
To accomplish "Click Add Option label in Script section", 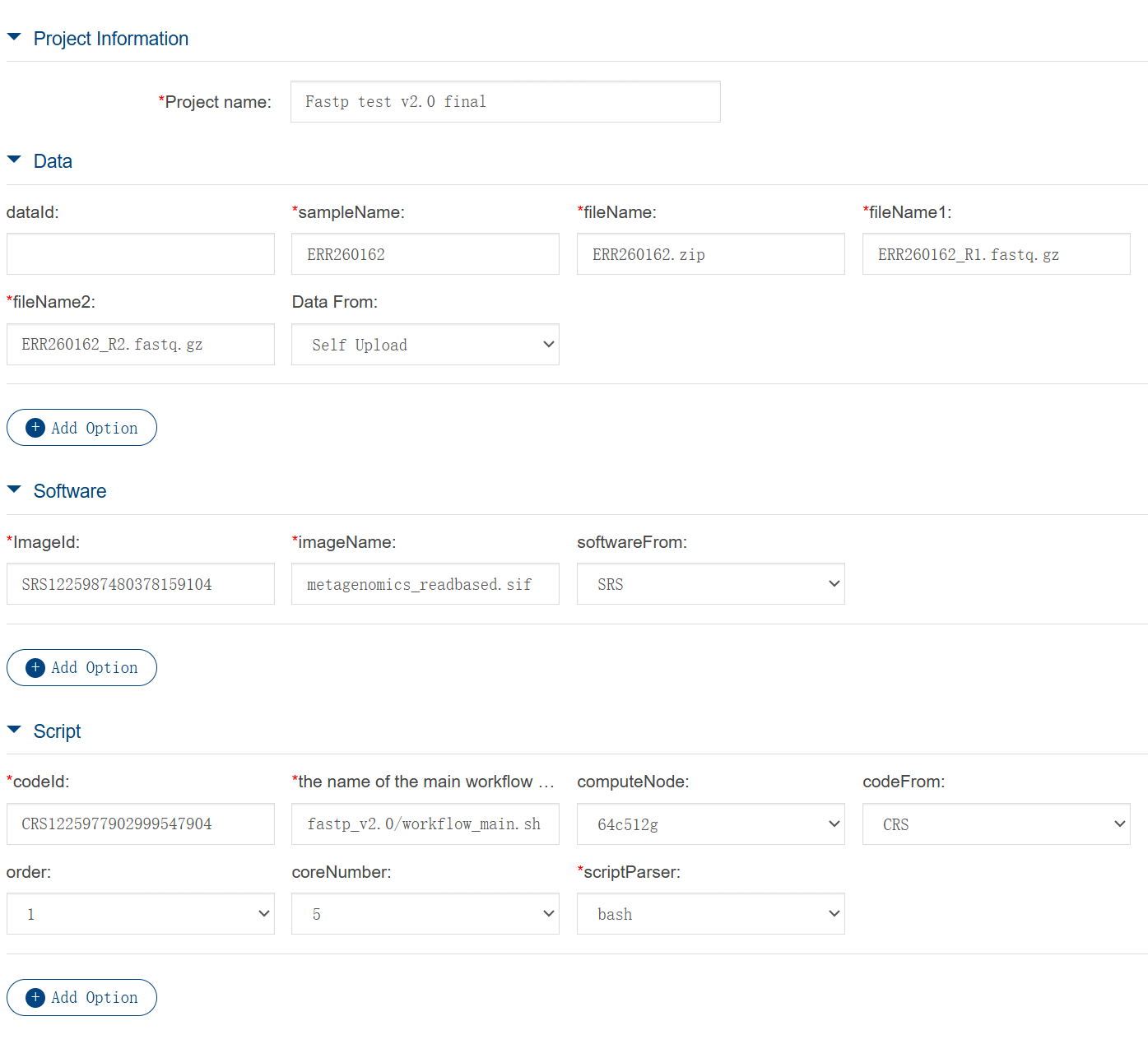I will coord(95,998).
